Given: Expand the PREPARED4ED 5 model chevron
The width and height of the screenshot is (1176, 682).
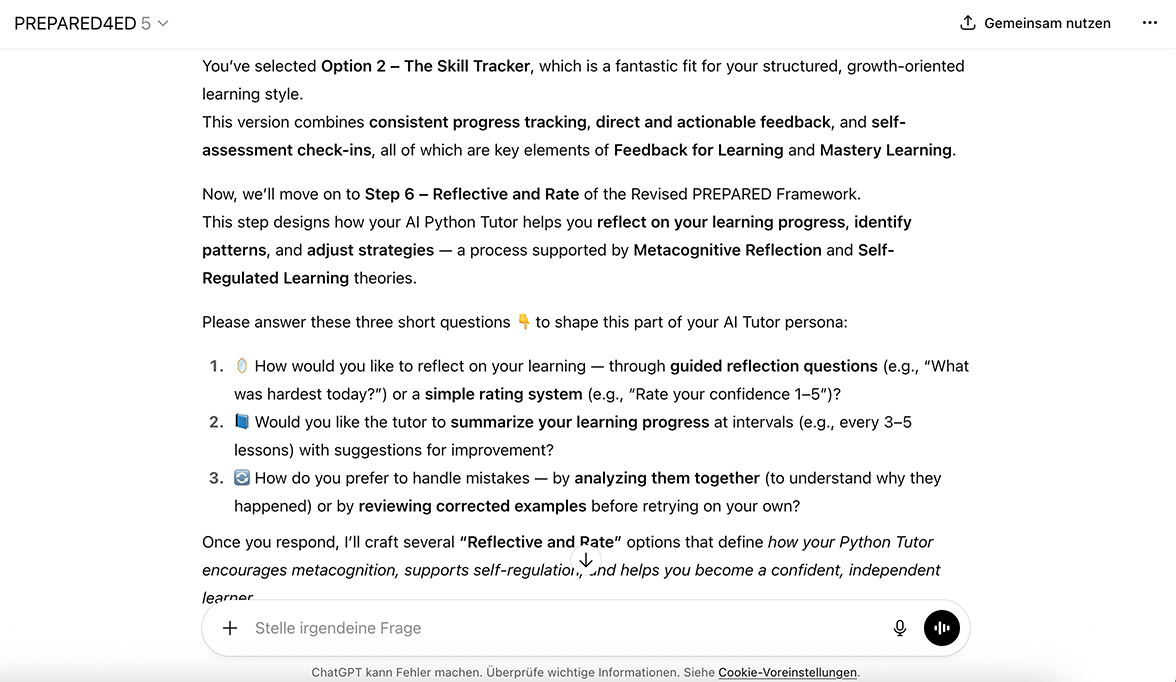Looking at the screenshot, I should point(163,23).
